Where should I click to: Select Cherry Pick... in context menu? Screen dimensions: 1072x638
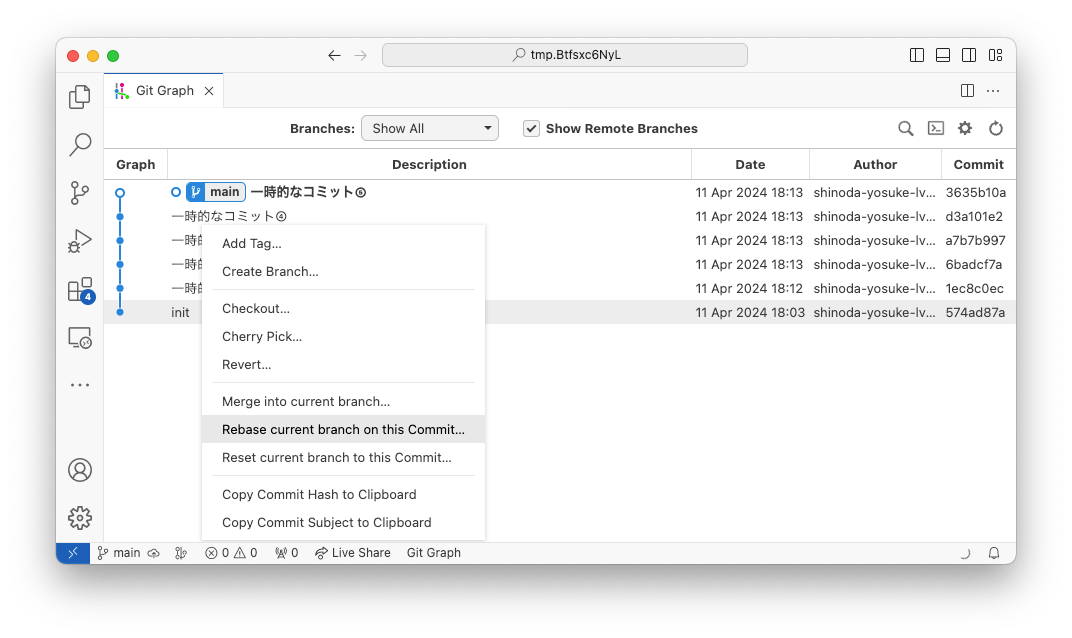coord(343,336)
